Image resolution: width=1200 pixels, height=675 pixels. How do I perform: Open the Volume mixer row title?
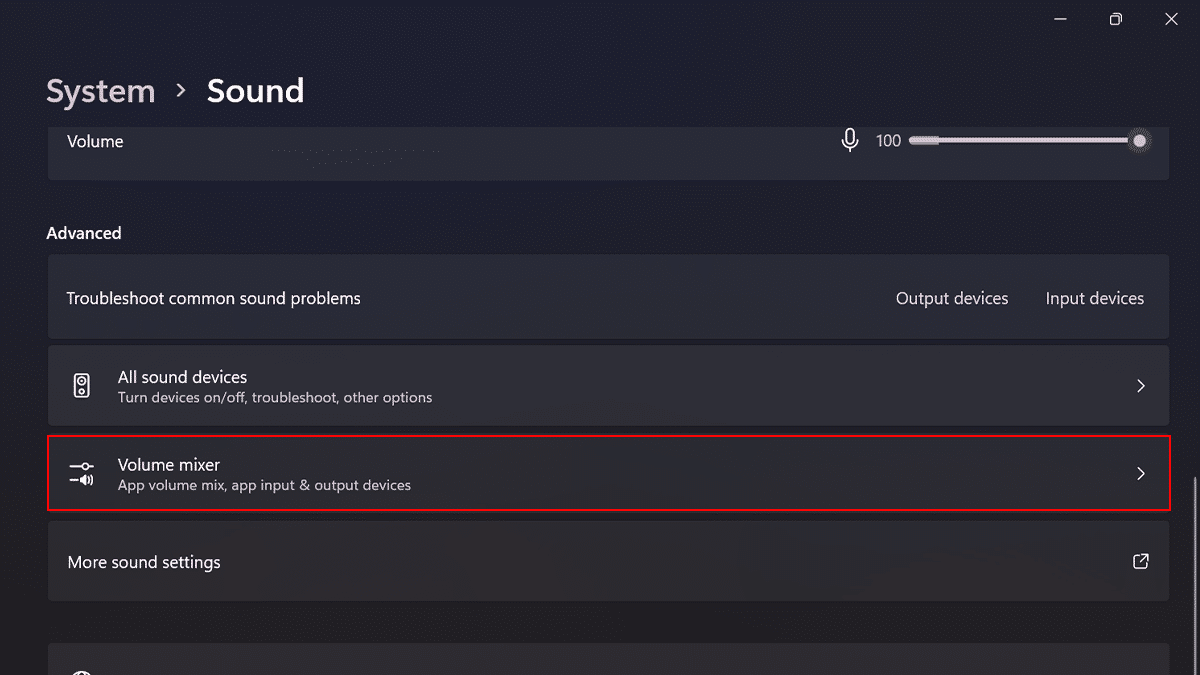tap(169, 465)
